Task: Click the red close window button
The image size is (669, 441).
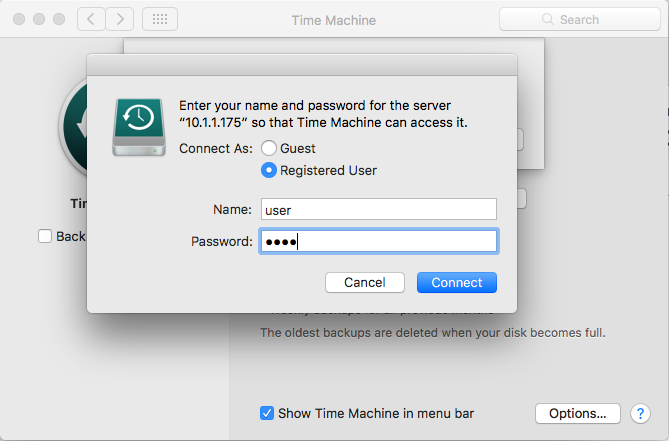Action: pos(19,19)
